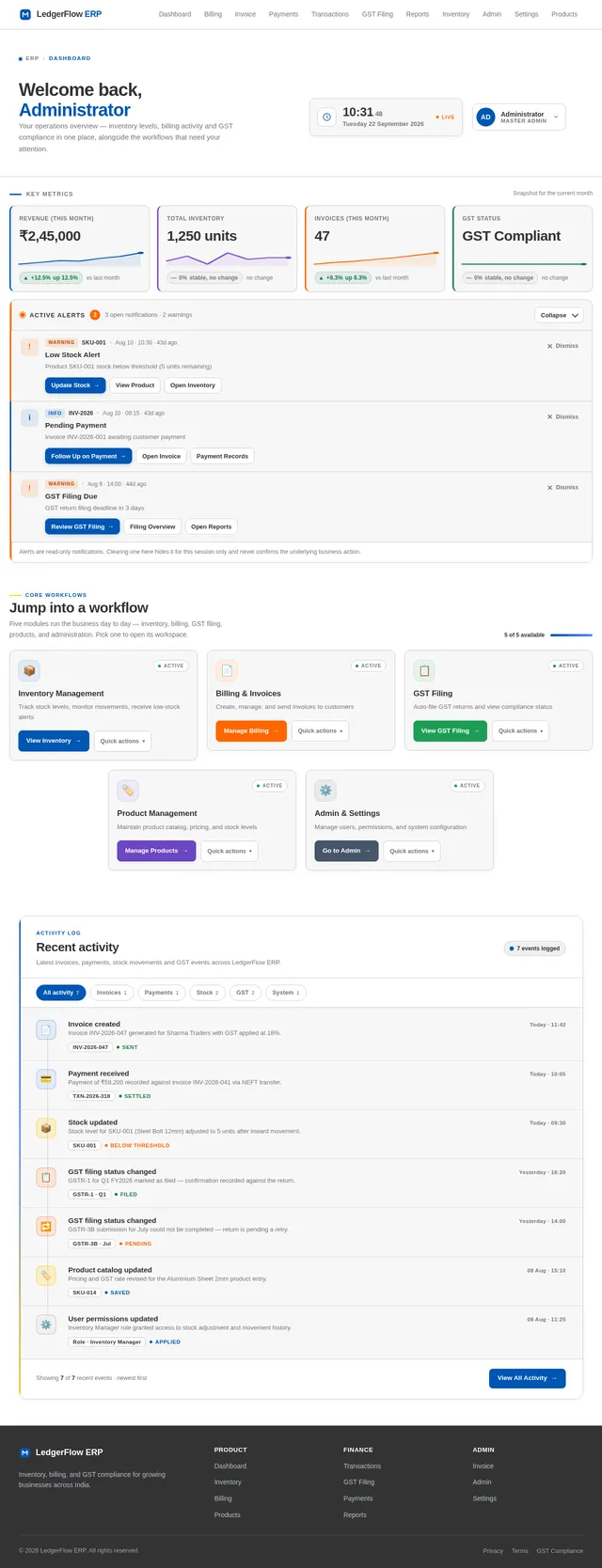The width and height of the screenshot is (602, 1568).
Task: Click the 5 of 5 available progress bar
Action: coord(571,635)
